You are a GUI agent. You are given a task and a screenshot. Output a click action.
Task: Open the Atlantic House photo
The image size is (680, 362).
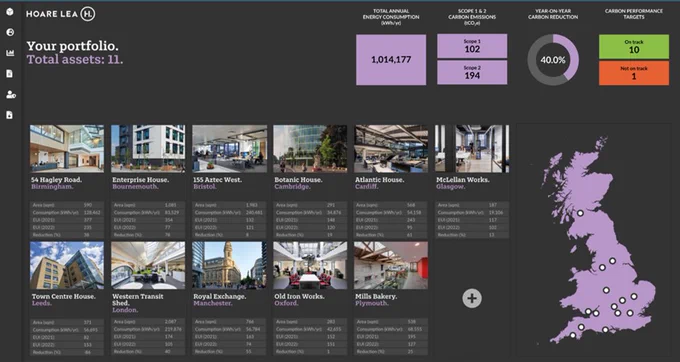[391, 149]
